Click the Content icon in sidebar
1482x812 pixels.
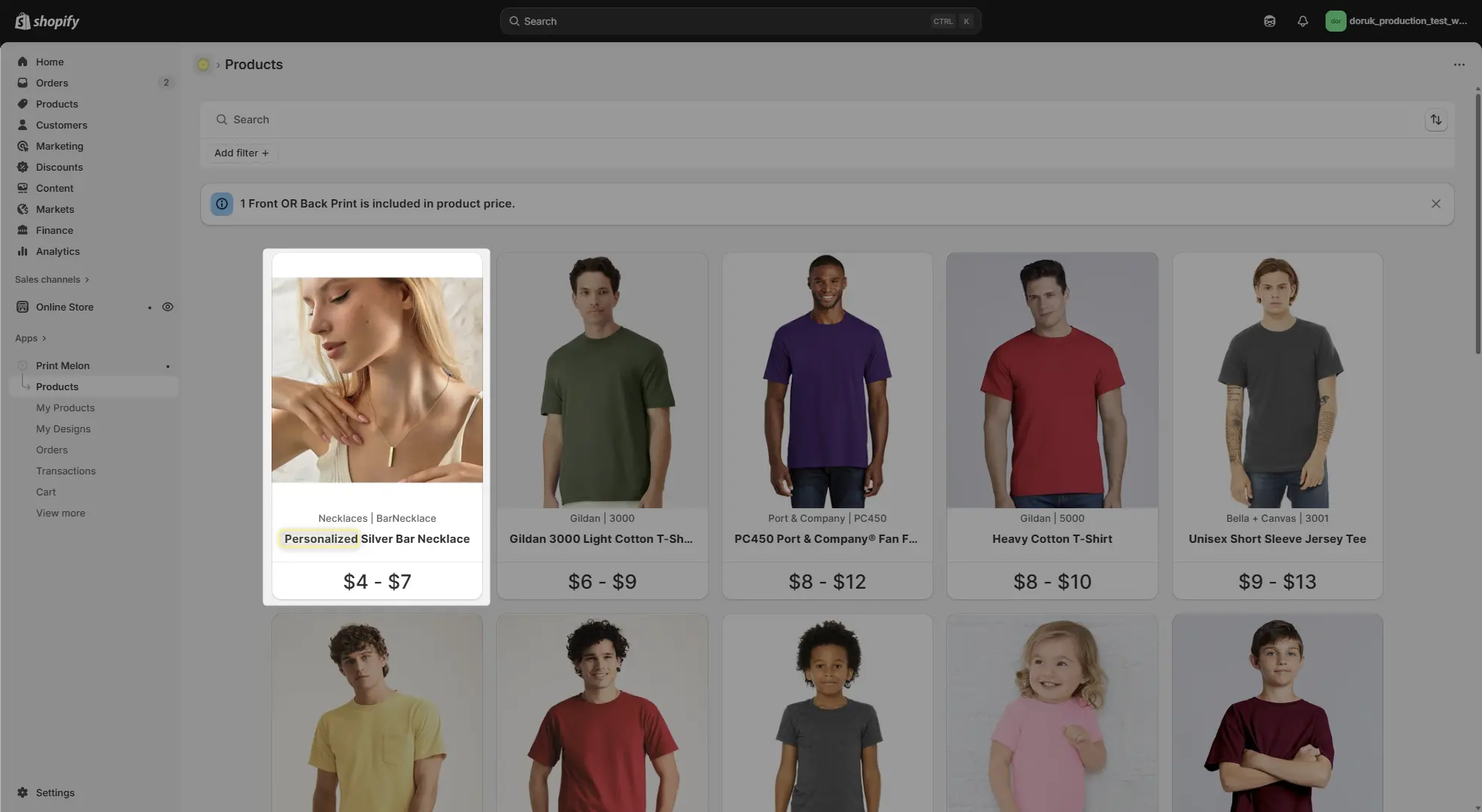[x=23, y=188]
